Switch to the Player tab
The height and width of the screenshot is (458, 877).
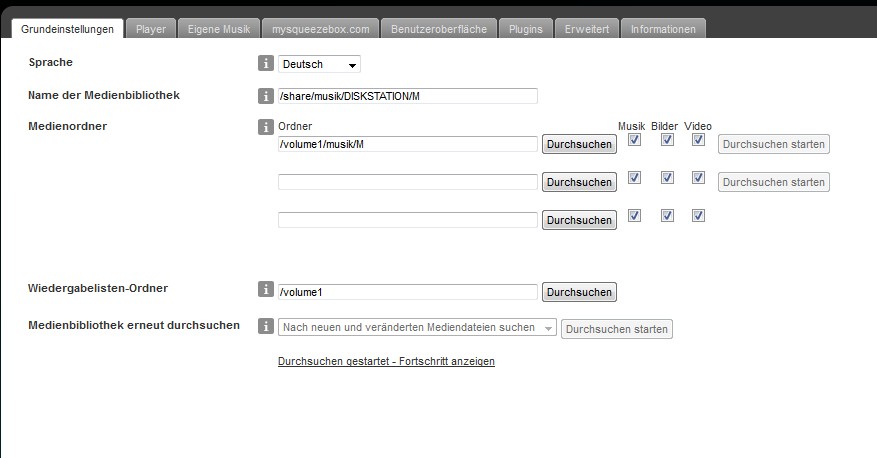(151, 29)
